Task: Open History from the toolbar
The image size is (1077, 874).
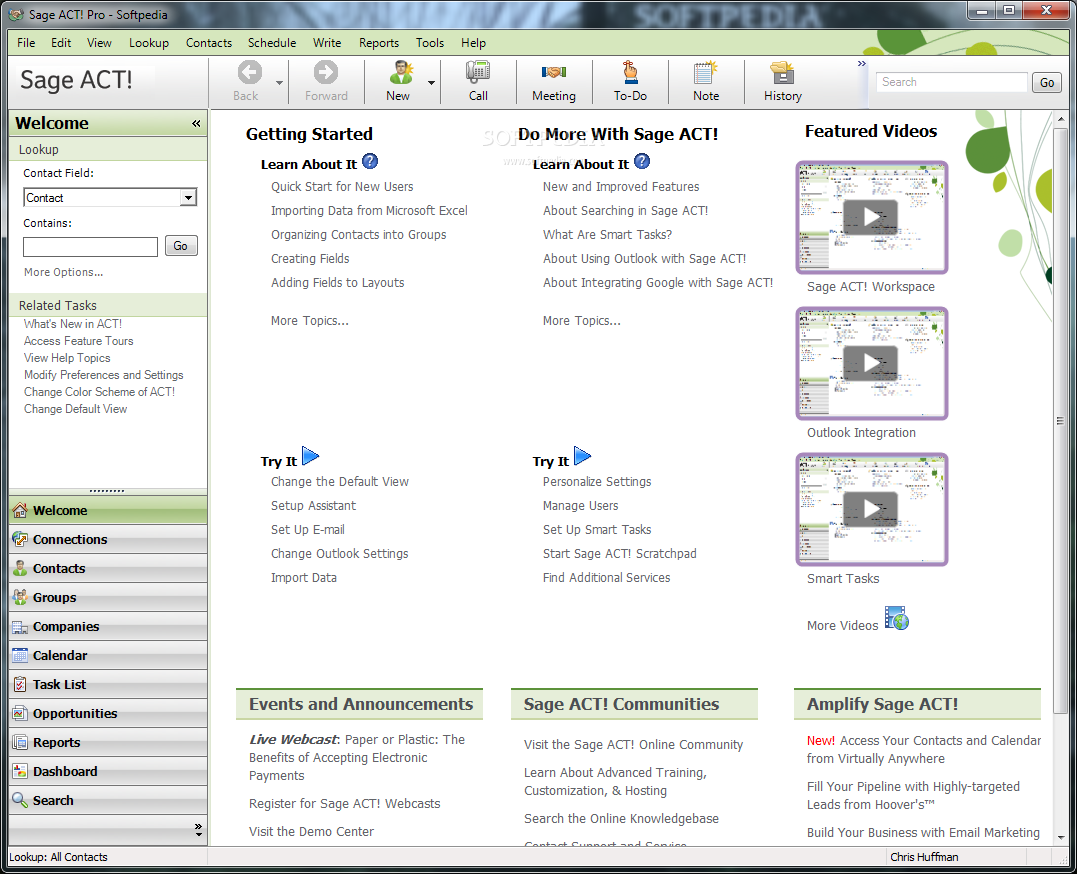Action: click(x=782, y=72)
